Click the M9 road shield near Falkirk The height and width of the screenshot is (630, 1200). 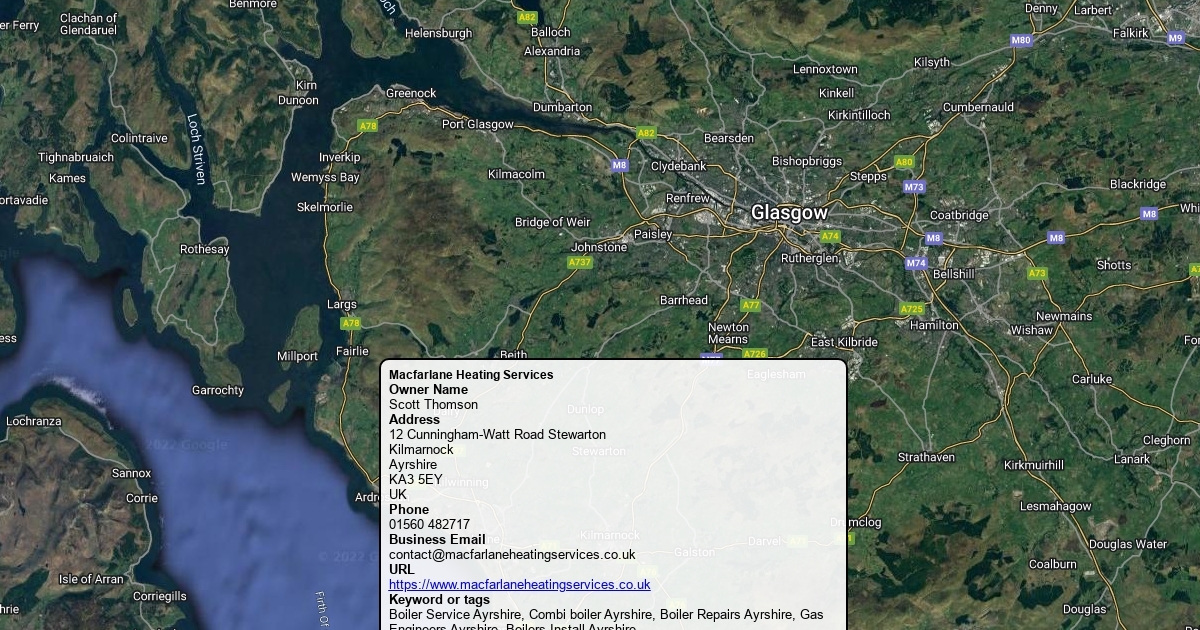coord(1176,38)
